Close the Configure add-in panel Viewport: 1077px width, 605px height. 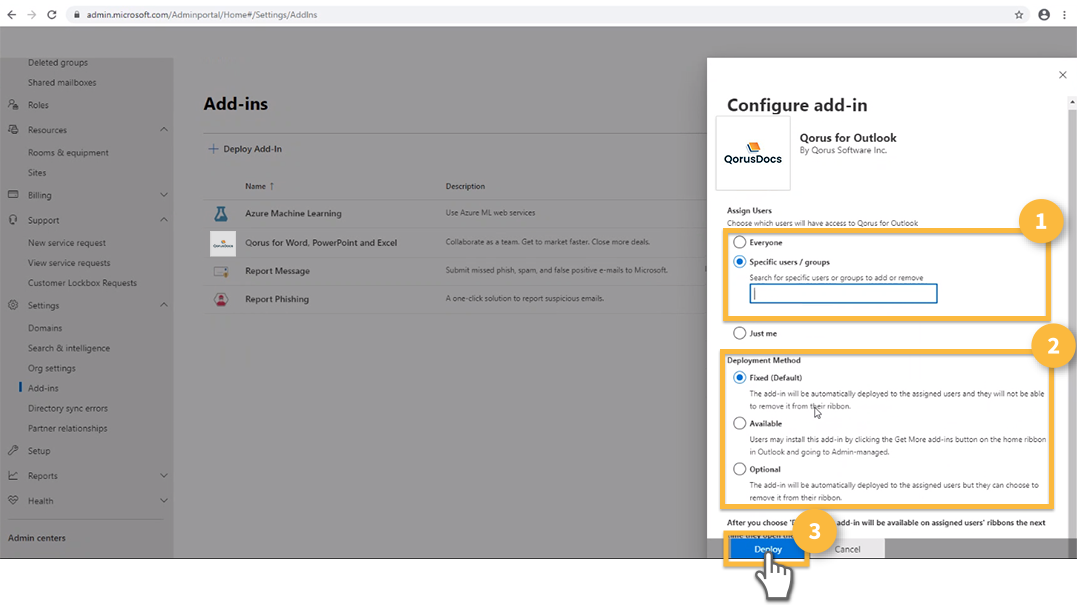pos(1063,75)
